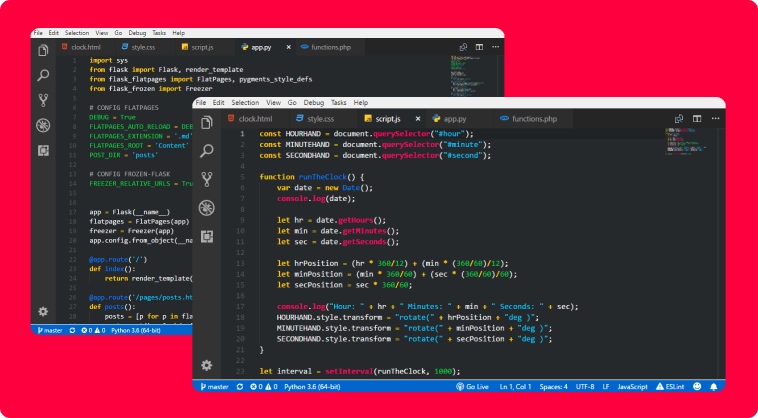The image size is (758, 418).
Task: Click the sync icon in back status bar
Action: coord(72,331)
